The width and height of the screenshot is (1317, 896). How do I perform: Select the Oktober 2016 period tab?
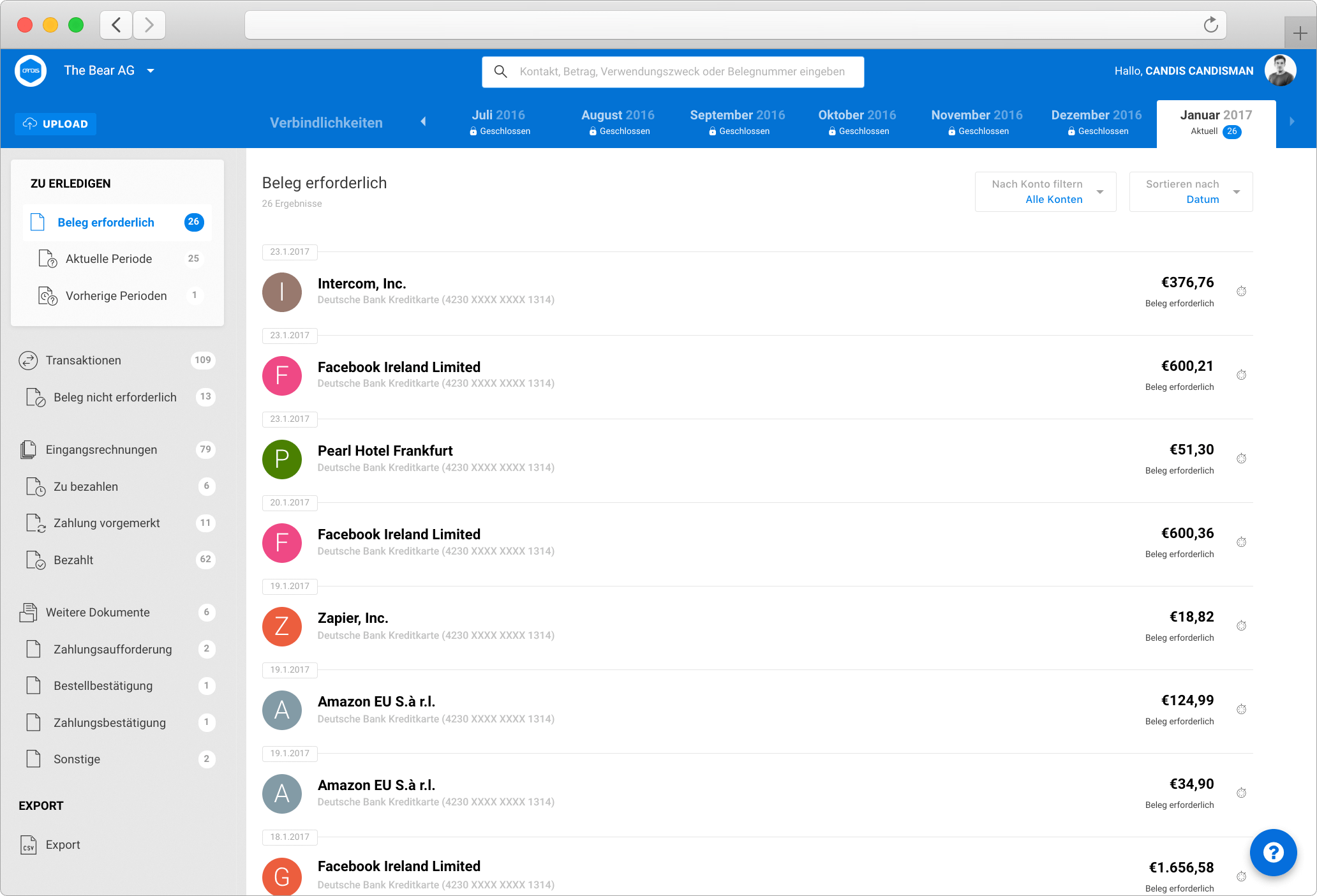pyautogui.click(x=857, y=123)
